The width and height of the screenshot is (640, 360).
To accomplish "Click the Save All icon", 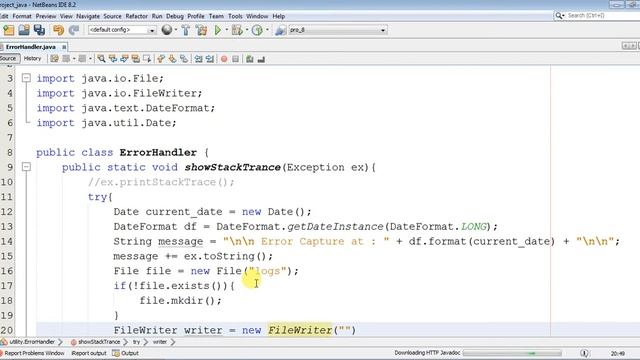I will click(x=40, y=30).
